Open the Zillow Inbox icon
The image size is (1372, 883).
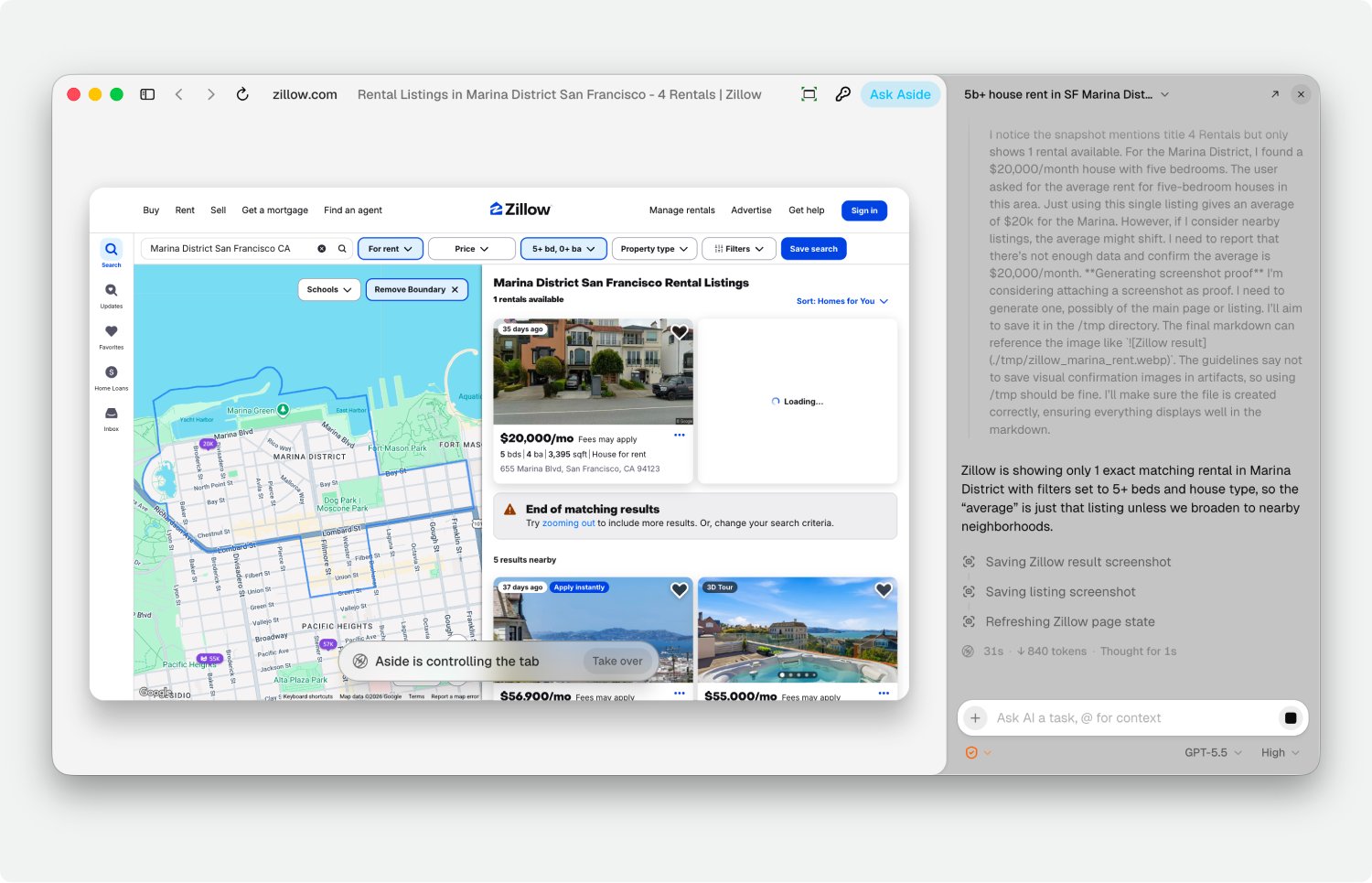(112, 419)
